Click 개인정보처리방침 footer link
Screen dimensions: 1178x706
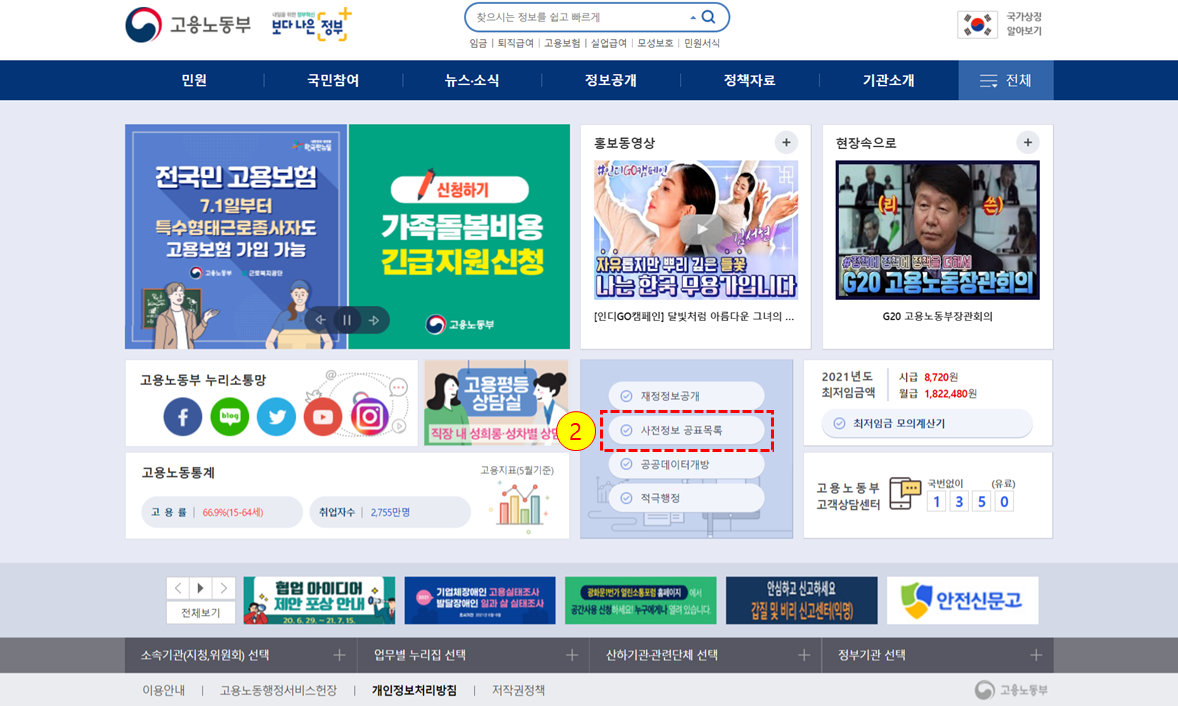(414, 690)
